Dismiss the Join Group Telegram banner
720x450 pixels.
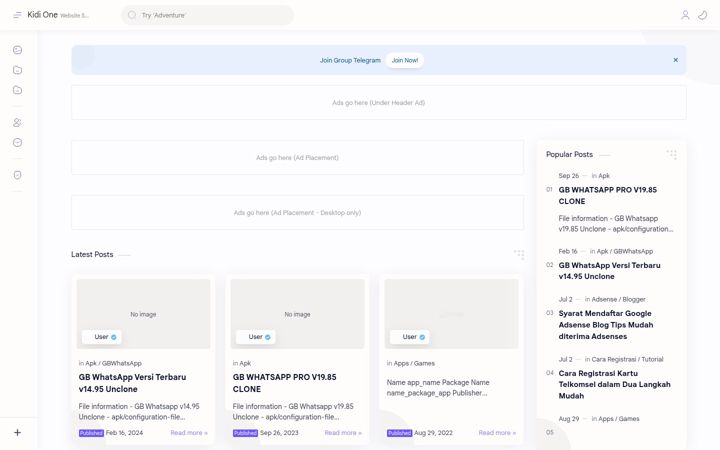675,60
